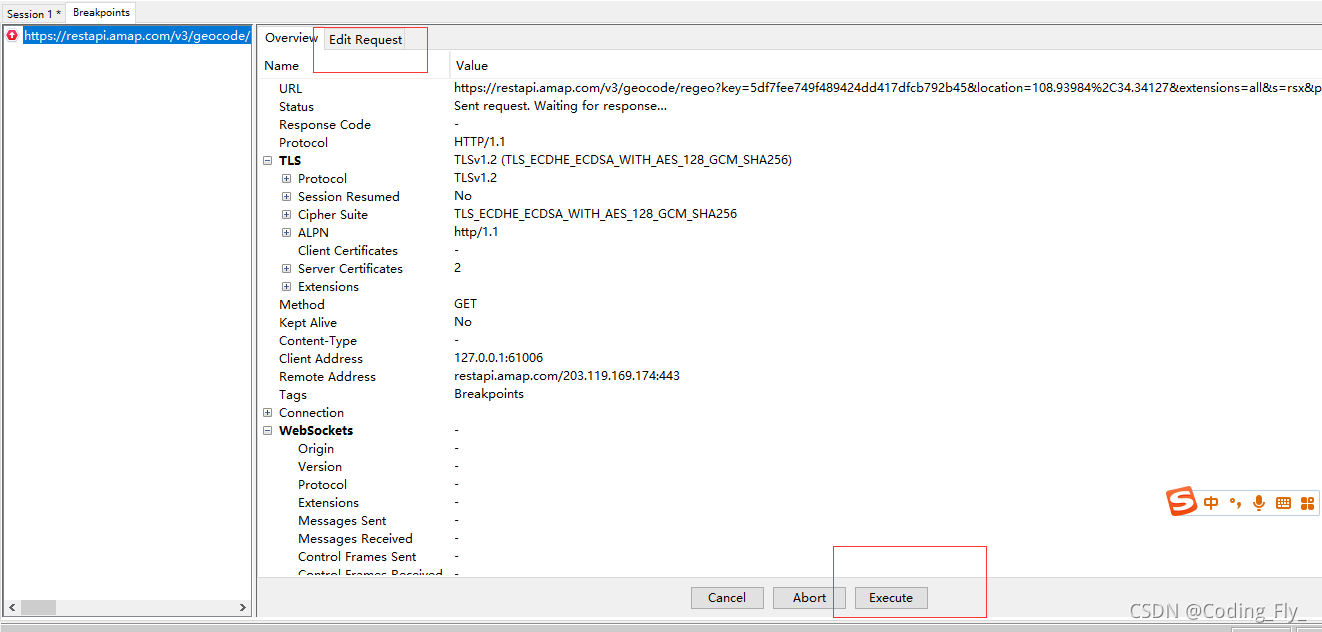The image size is (1322, 632).
Task: Click the 'Sent request. Waiting for response...' value
Action: [560, 106]
